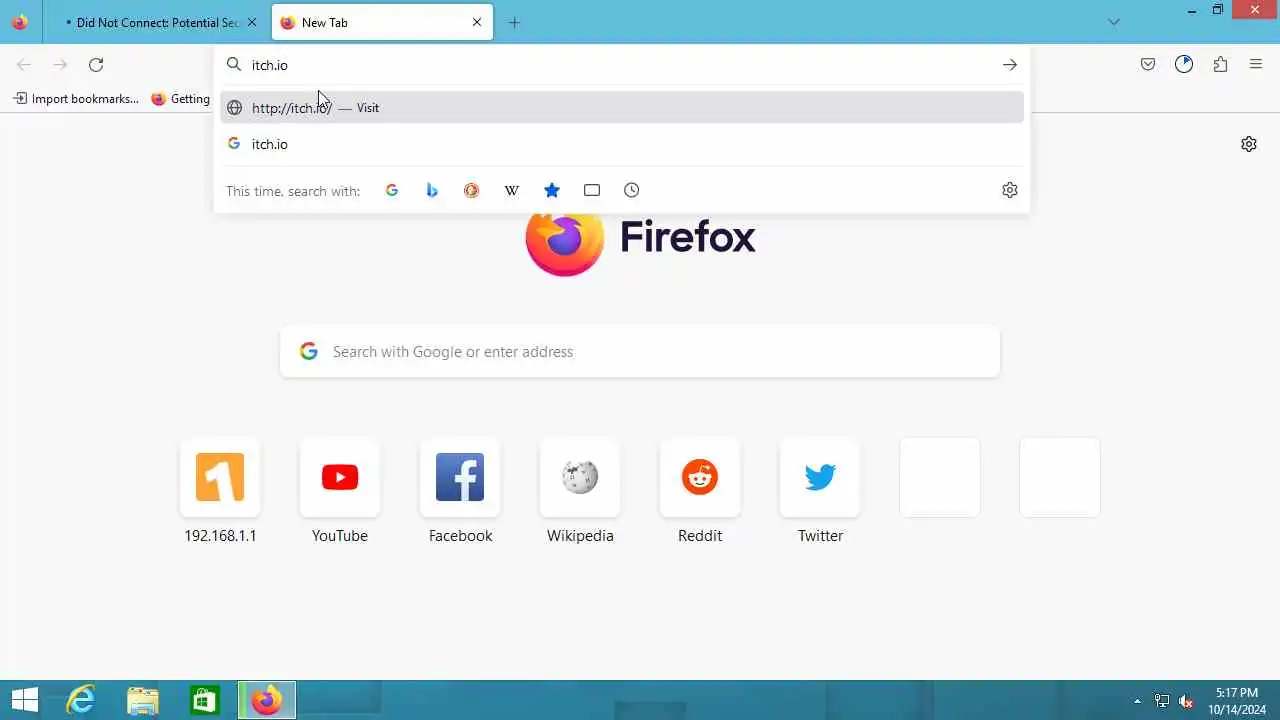Open the Firefox View pinned icon
The width and height of the screenshot is (1280, 720).
pos(20,22)
